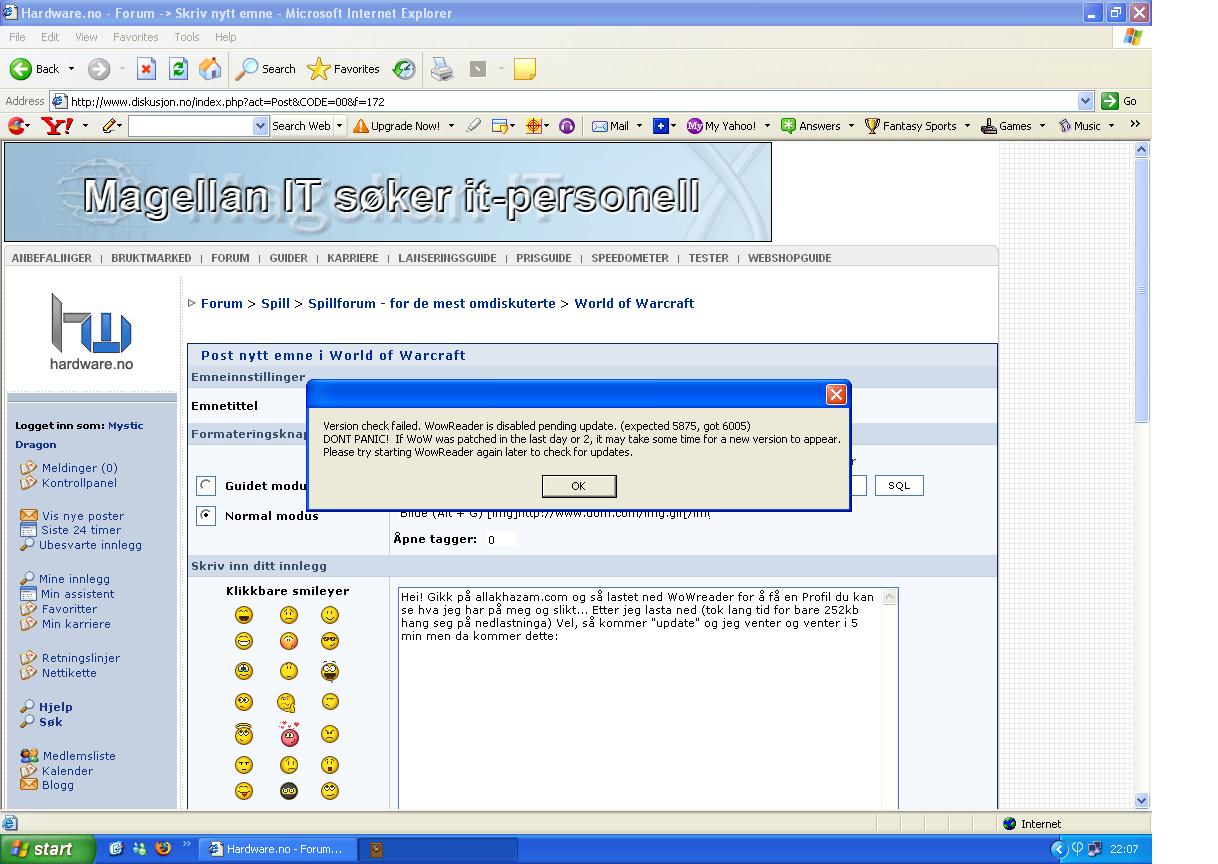The image size is (1218, 864).
Task: Open the Tools menu
Action: pyautogui.click(x=187, y=37)
